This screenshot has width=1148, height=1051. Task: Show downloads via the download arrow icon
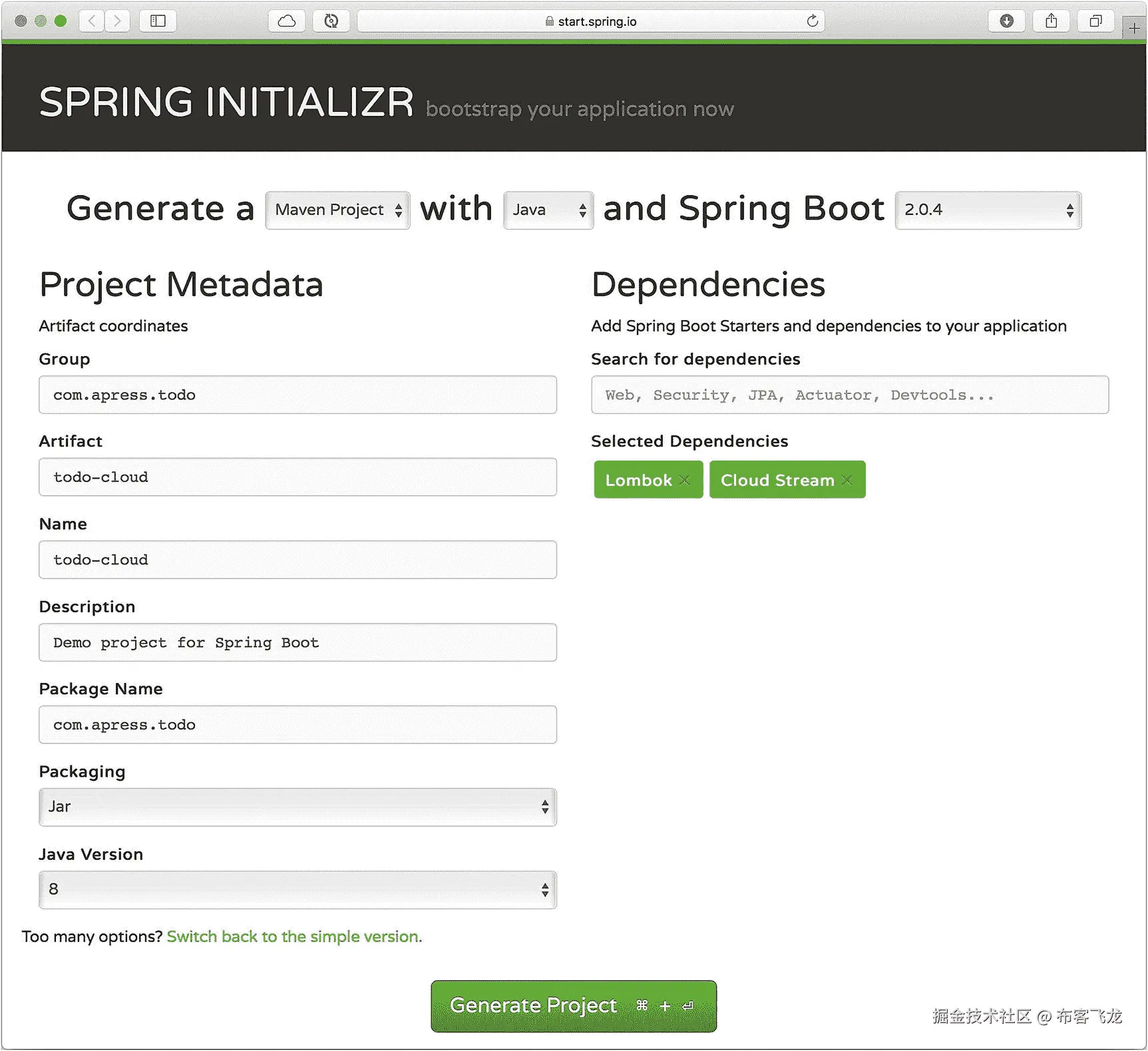[1006, 21]
